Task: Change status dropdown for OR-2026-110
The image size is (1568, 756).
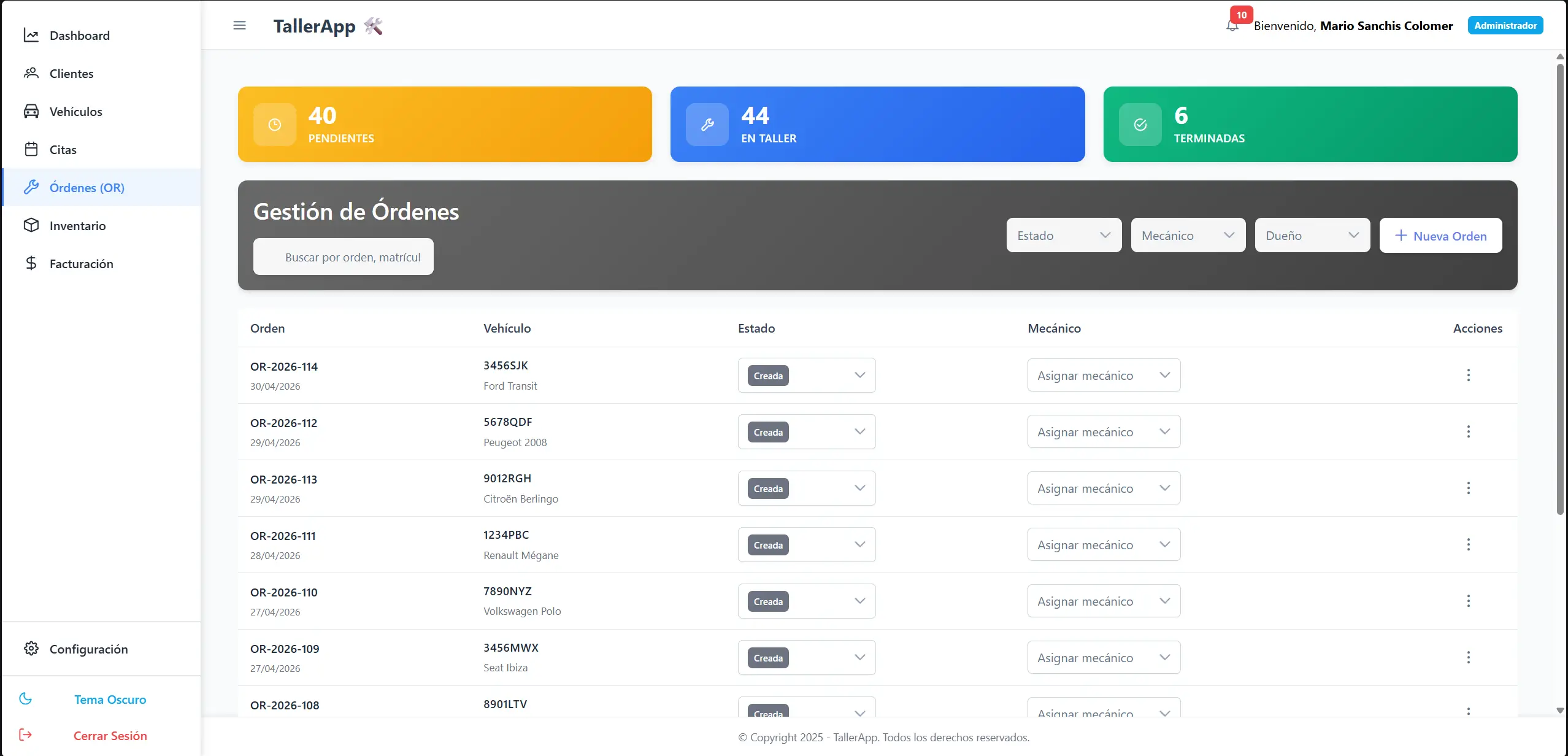Action: [807, 601]
